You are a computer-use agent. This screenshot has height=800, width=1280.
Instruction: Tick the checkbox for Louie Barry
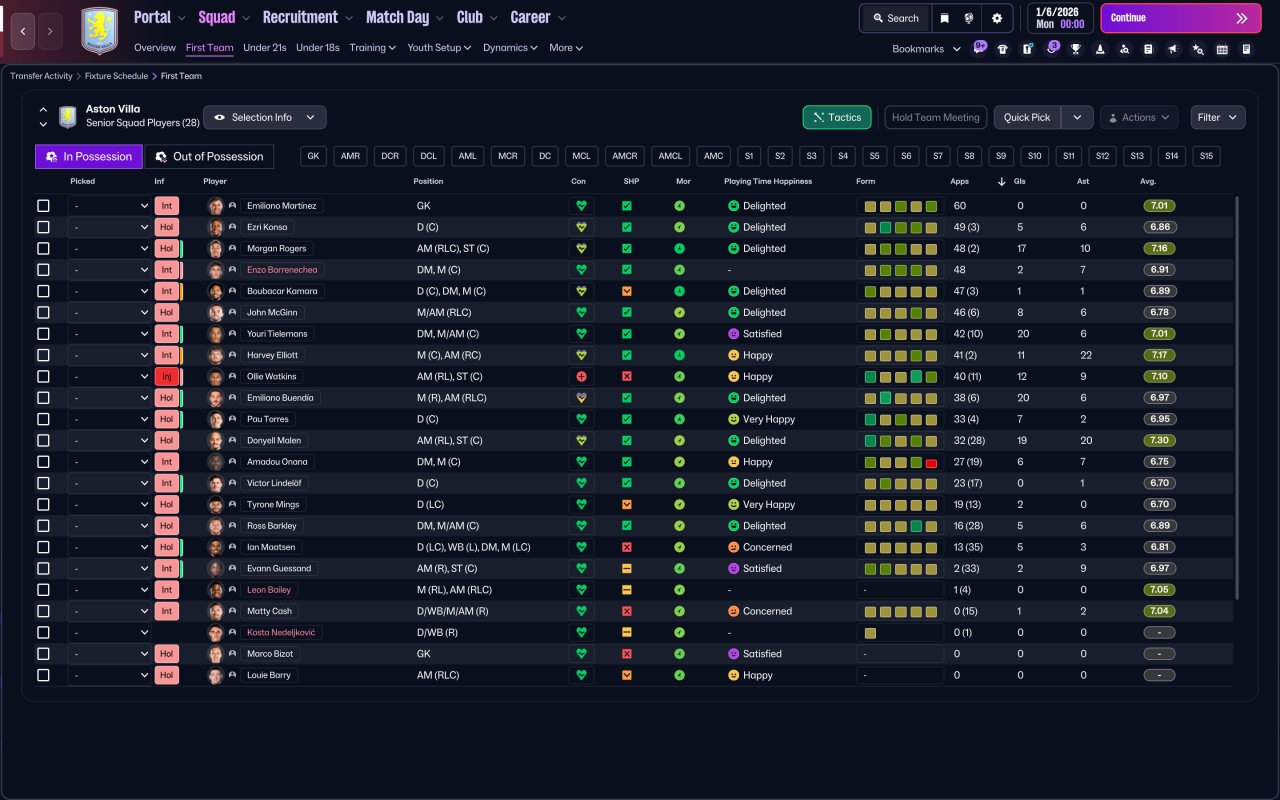43,675
